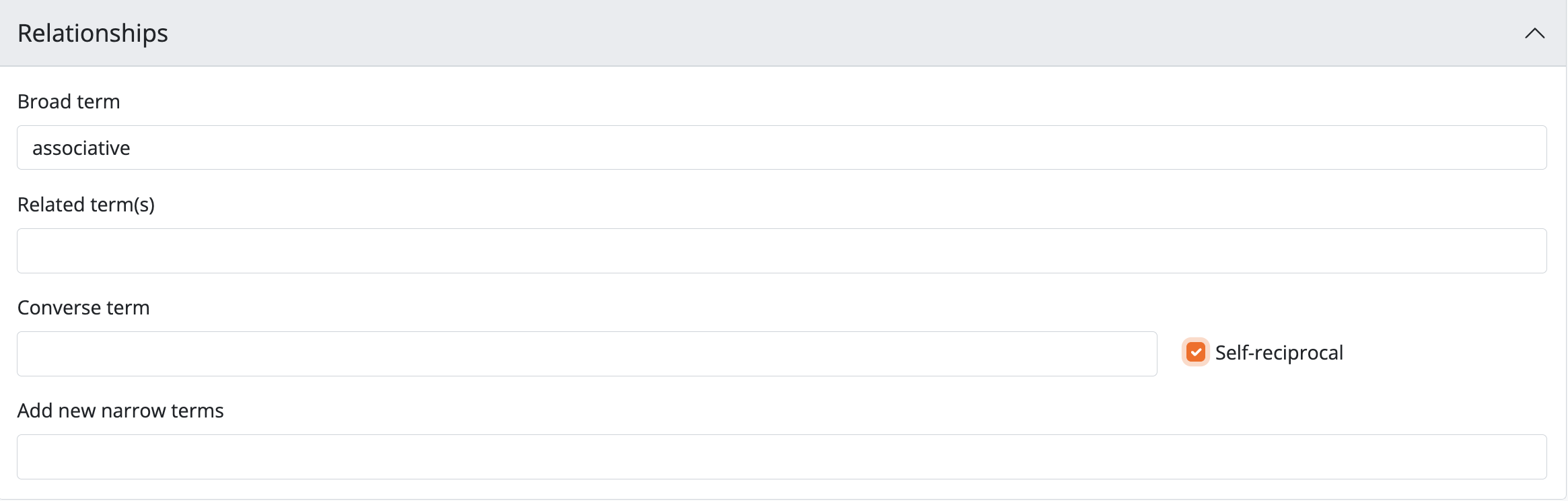Image resolution: width=1568 pixels, height=501 pixels.
Task: Focus the Broad term input field
Action: click(x=781, y=147)
